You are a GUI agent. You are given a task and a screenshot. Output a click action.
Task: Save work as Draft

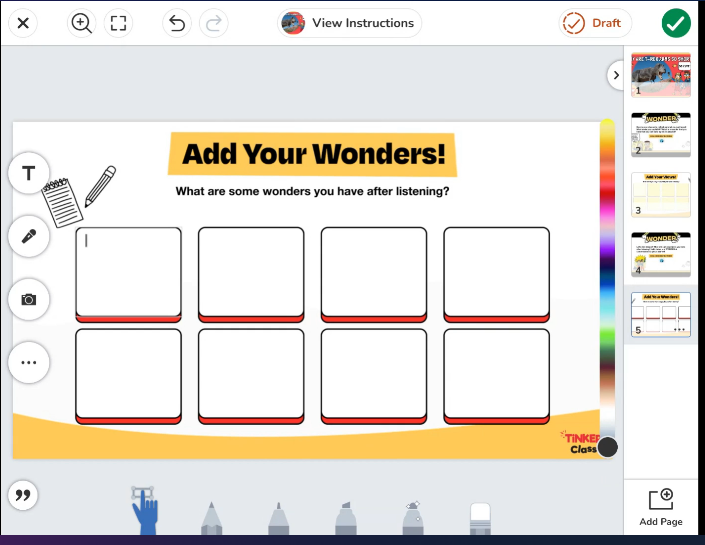click(x=595, y=23)
